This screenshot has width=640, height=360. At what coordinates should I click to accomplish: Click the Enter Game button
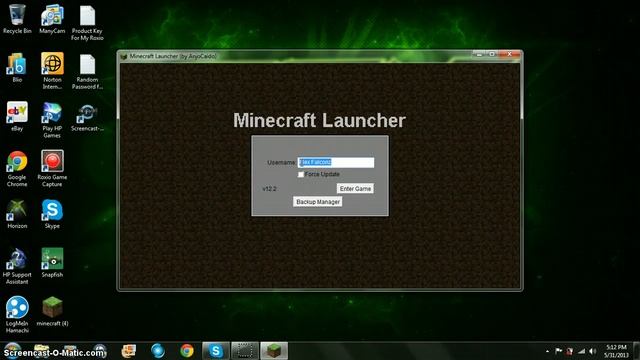click(355, 189)
